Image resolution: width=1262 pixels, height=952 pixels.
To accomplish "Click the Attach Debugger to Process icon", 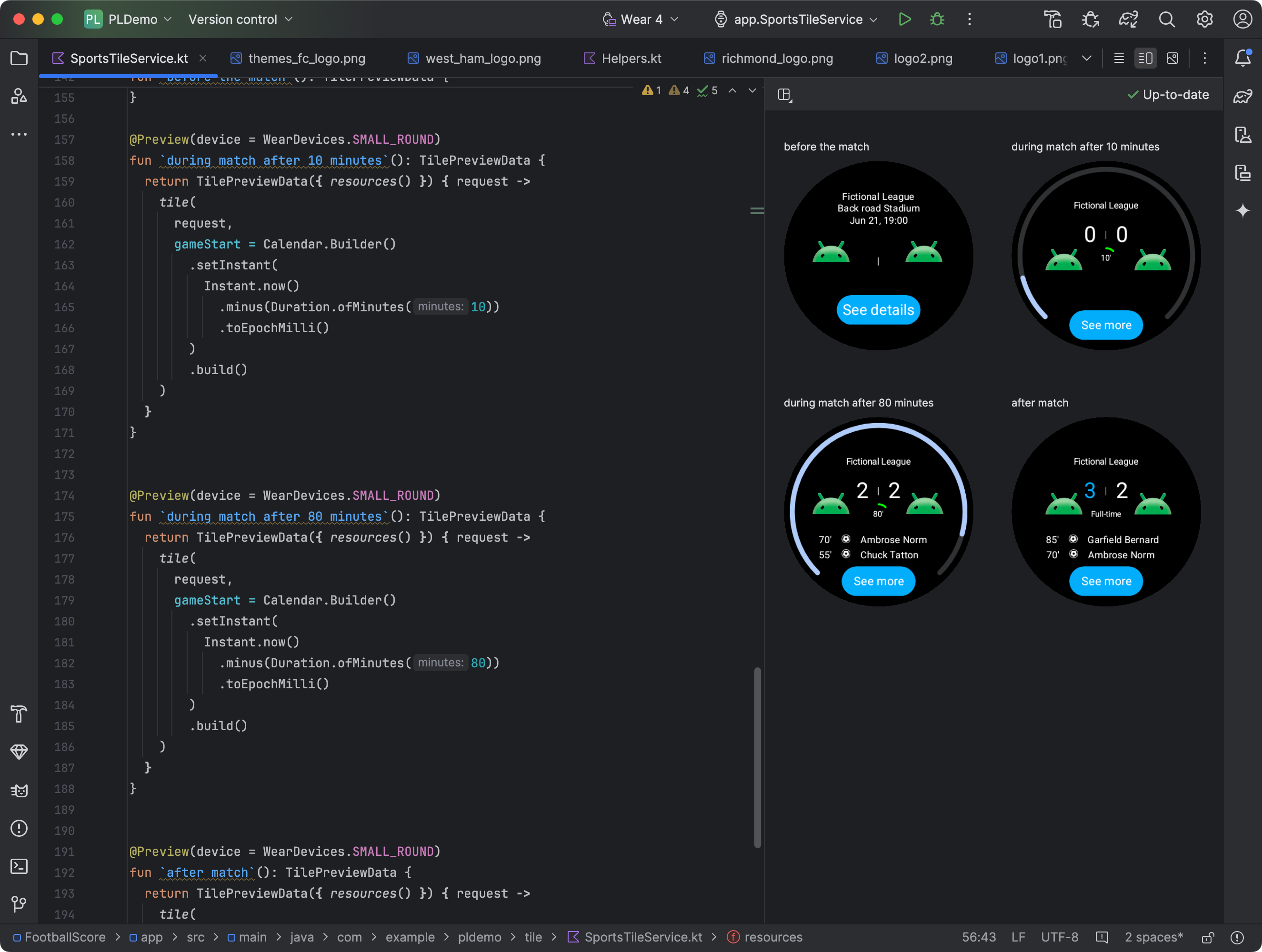I will click(1090, 19).
